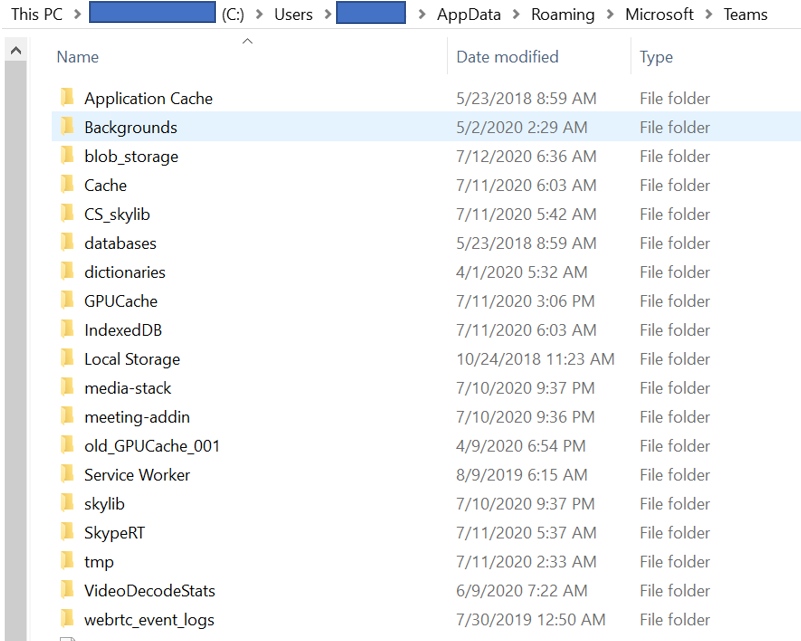Select the databases folder name
The height and width of the screenshot is (641, 801).
coord(121,243)
